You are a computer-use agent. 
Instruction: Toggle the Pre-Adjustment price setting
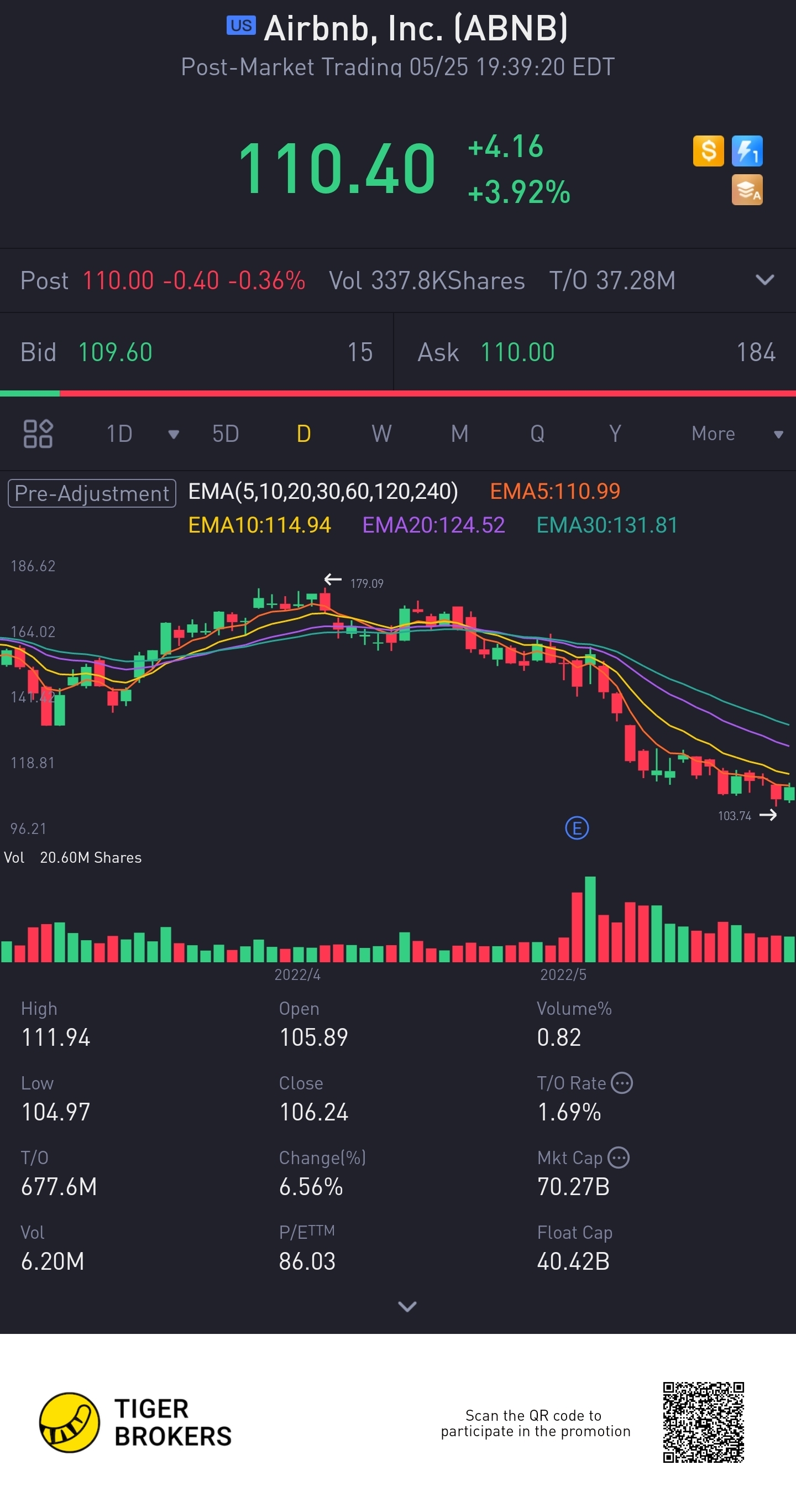pos(92,493)
